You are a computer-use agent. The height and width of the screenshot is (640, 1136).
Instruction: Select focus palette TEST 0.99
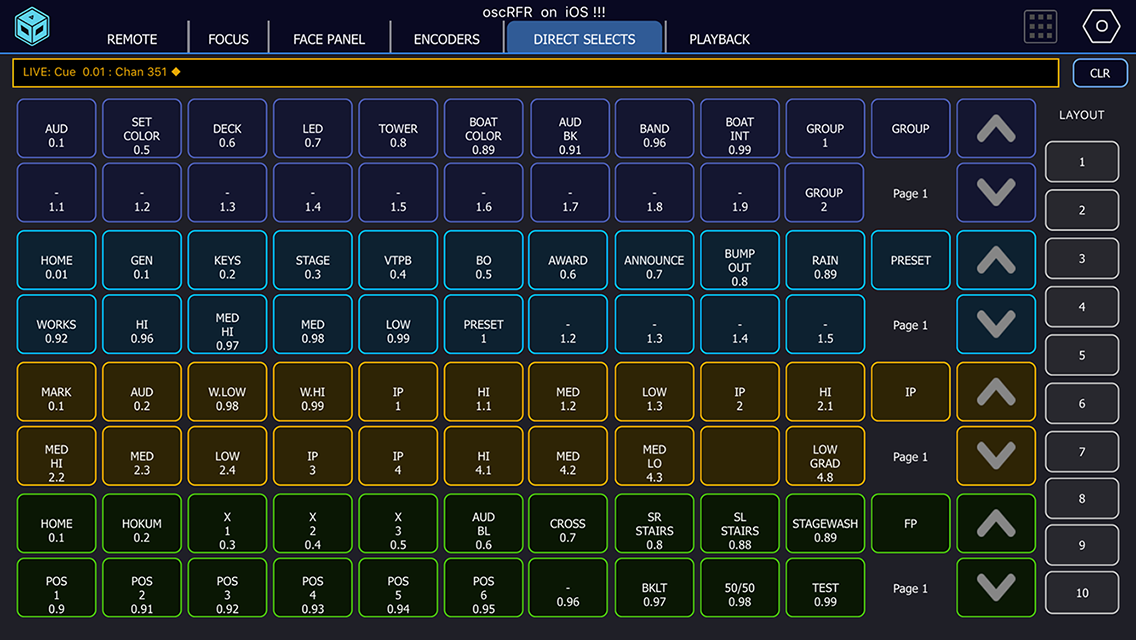point(824,588)
